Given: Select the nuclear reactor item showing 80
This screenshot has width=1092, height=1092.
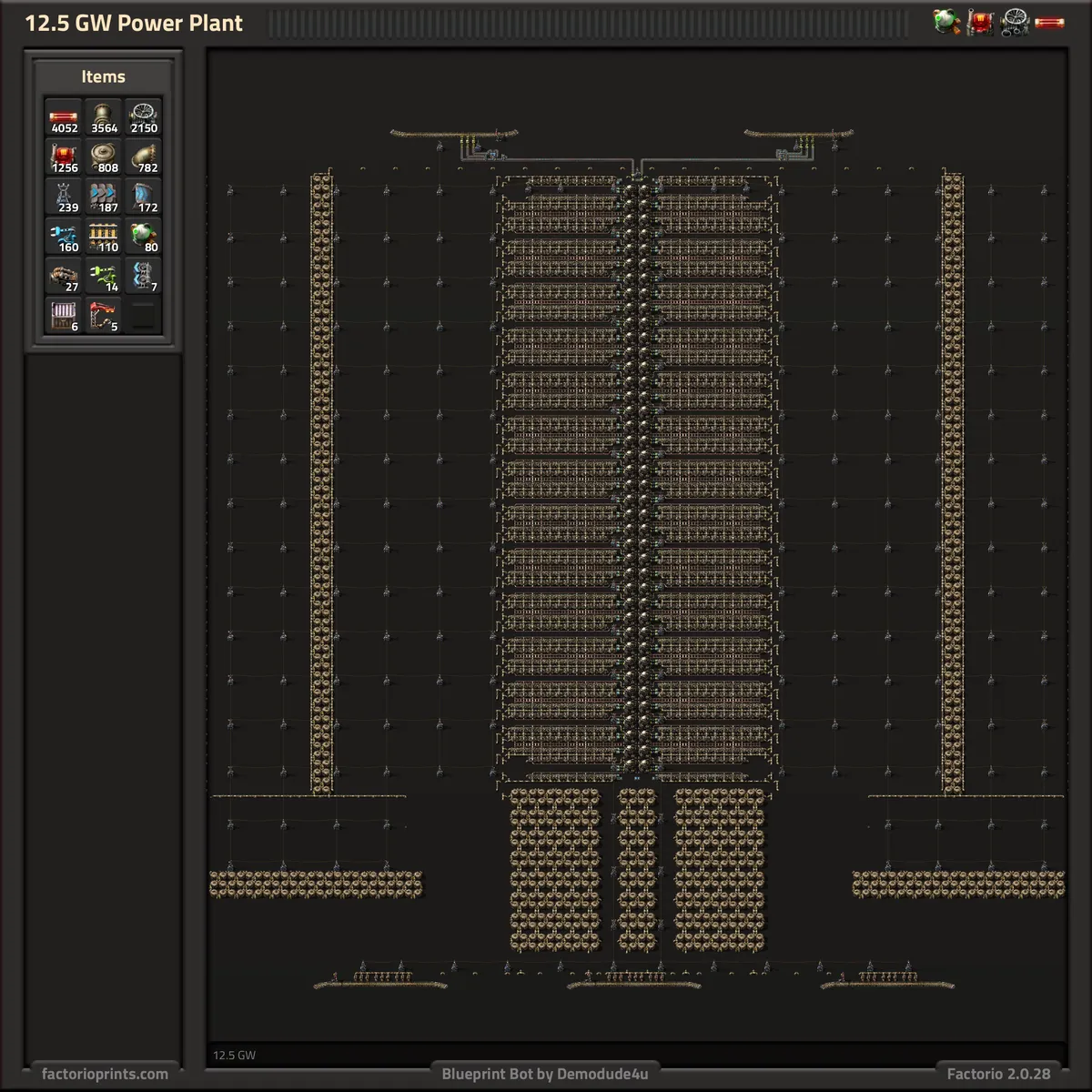Looking at the screenshot, I should coord(144,236).
